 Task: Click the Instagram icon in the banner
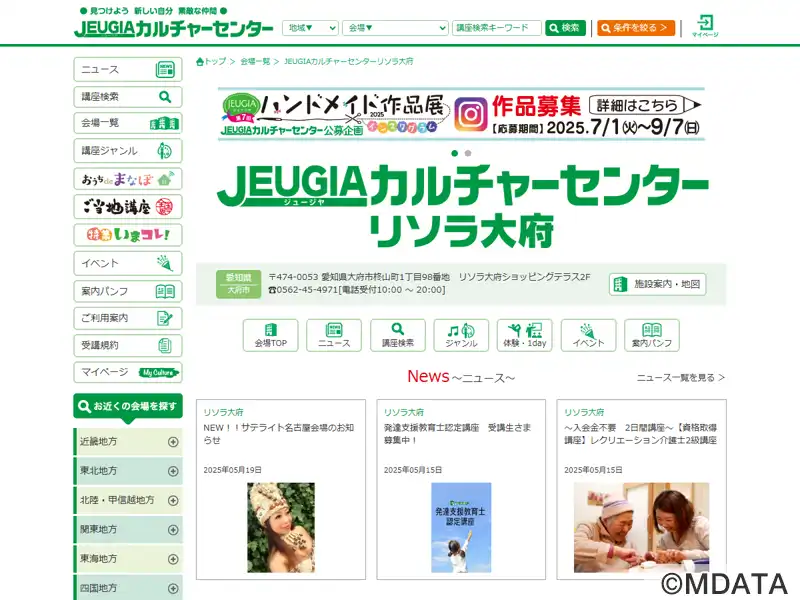(470, 114)
